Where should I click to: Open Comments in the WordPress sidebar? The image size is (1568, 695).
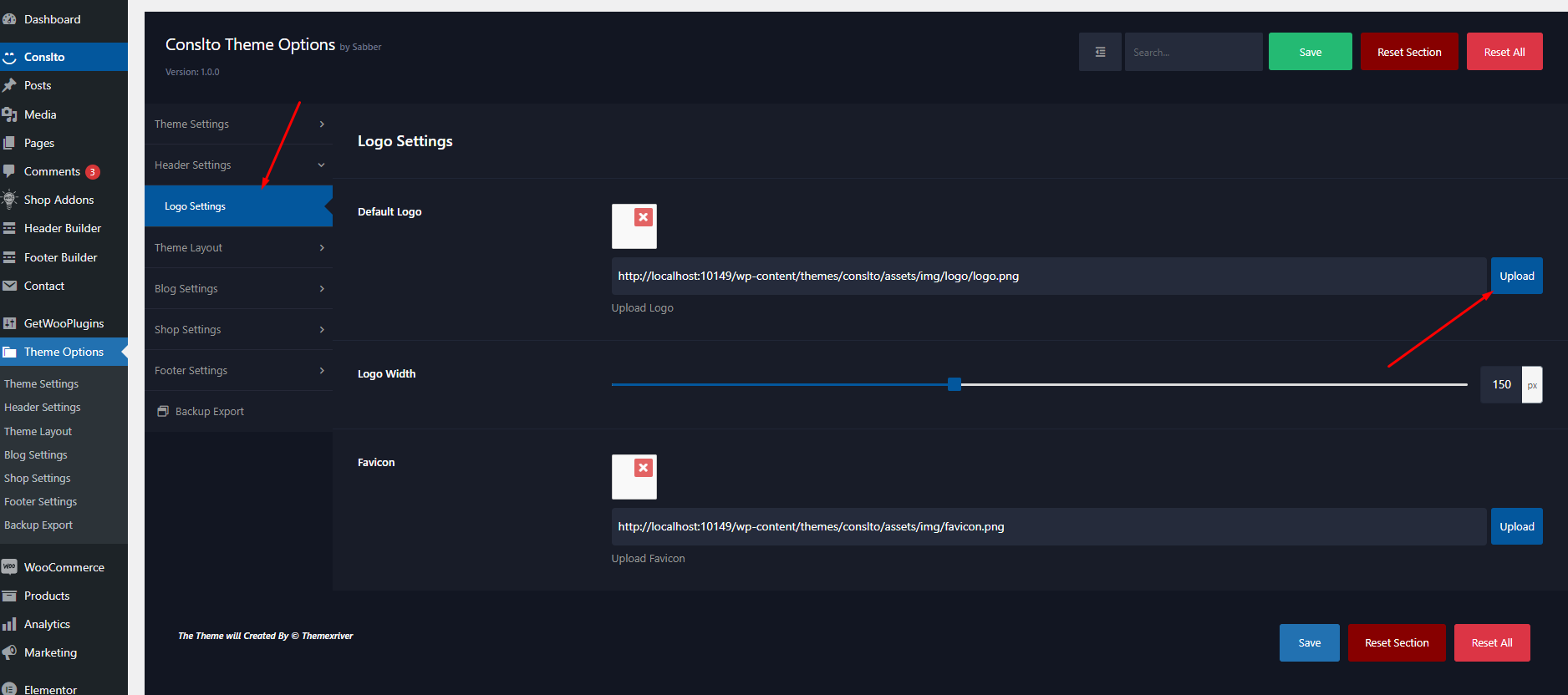[52, 171]
